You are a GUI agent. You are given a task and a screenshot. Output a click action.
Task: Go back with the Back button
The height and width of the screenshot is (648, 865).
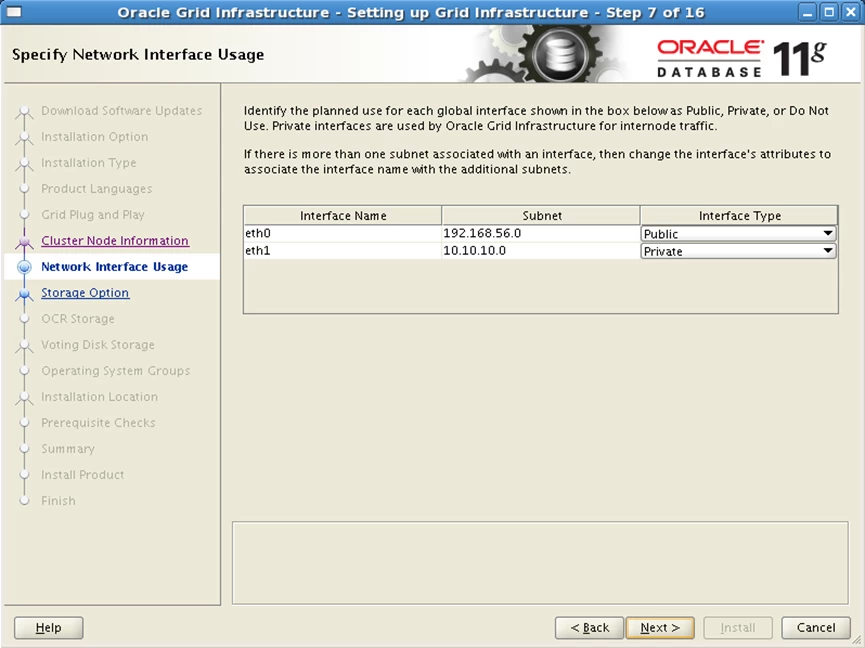(589, 628)
